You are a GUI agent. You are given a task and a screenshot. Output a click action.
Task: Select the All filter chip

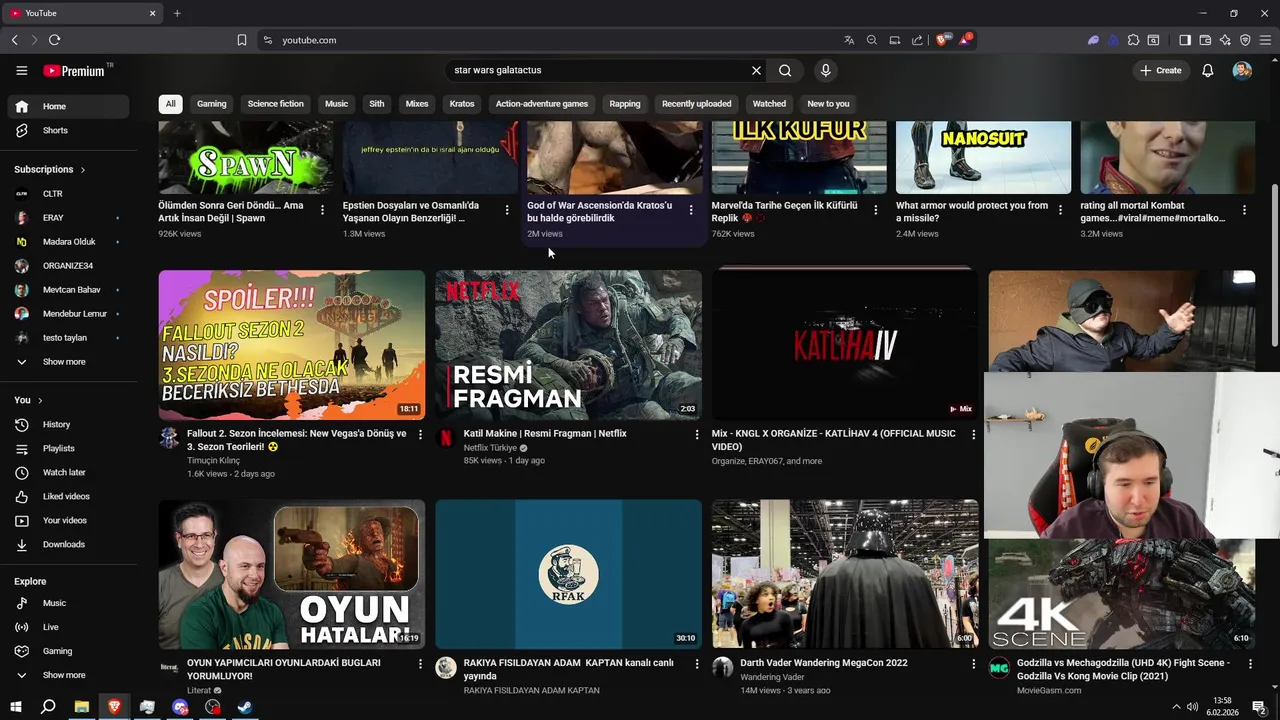point(170,104)
